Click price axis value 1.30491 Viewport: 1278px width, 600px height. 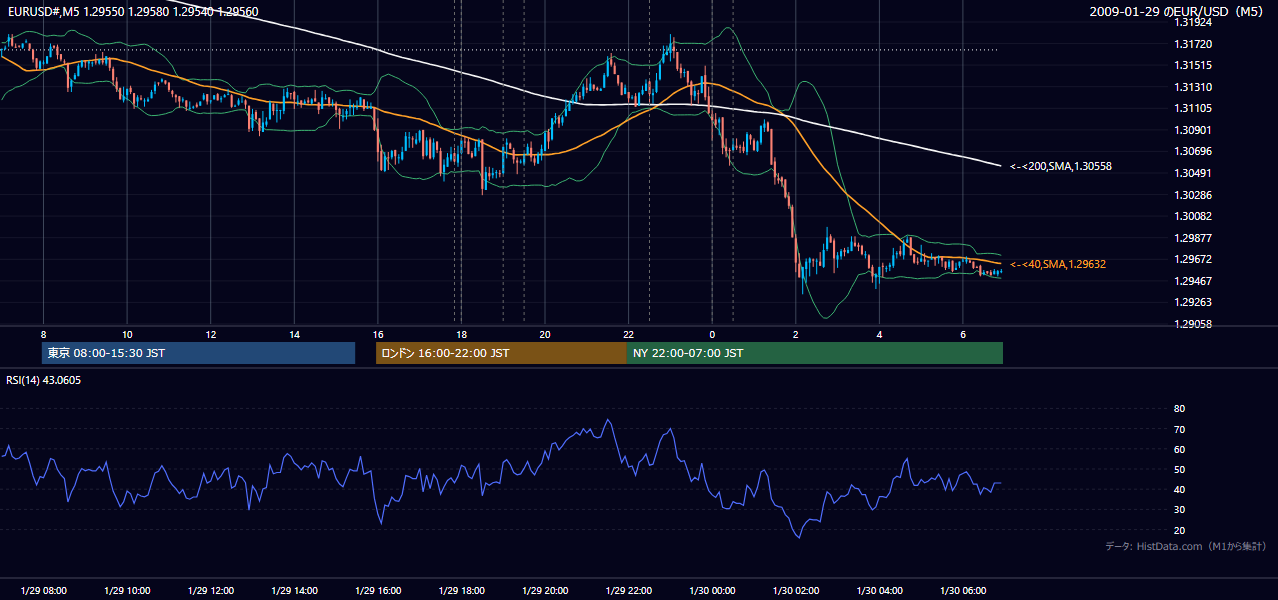1194,173
